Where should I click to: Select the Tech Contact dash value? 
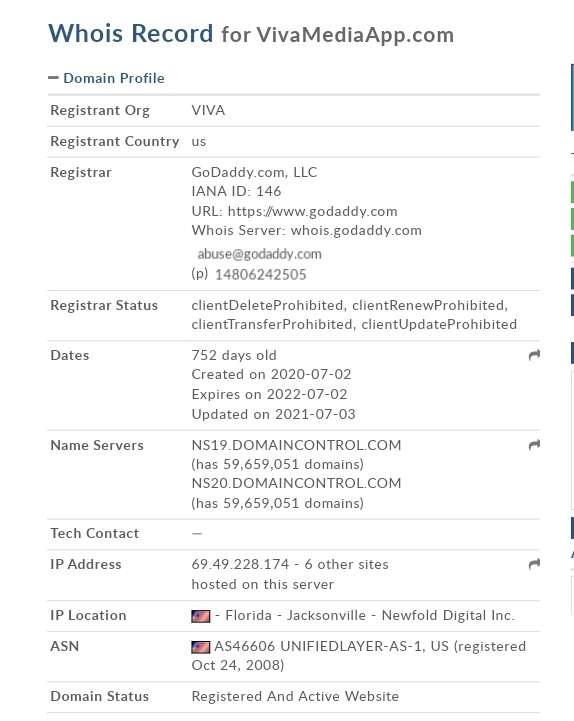coord(197,534)
